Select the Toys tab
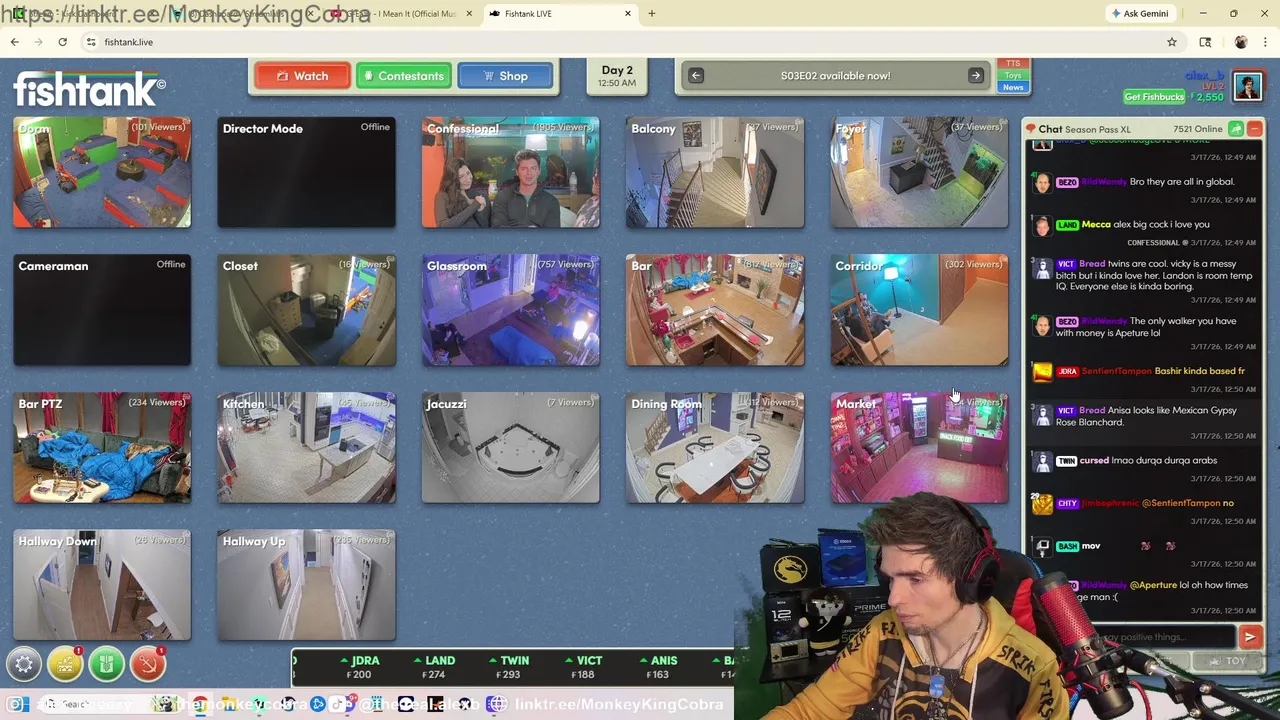Viewport: 1280px width, 720px height. click(1013, 76)
